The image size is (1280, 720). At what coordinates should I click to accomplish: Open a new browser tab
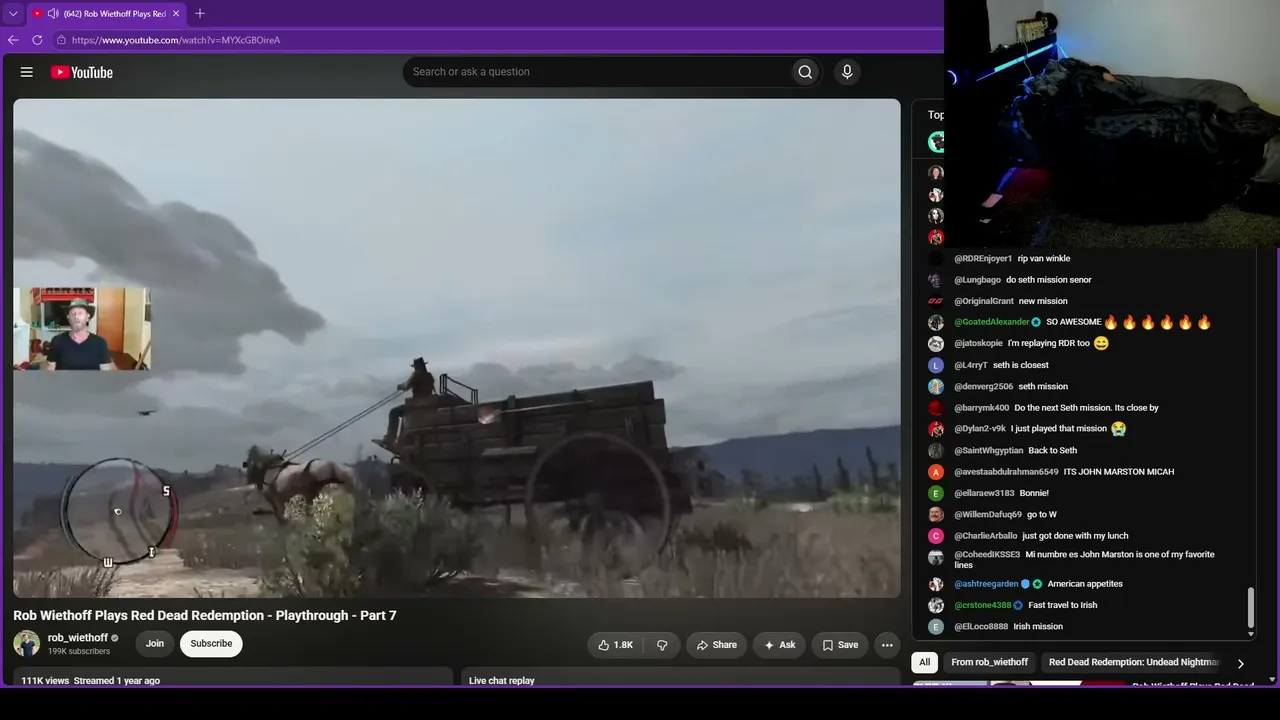200,14
